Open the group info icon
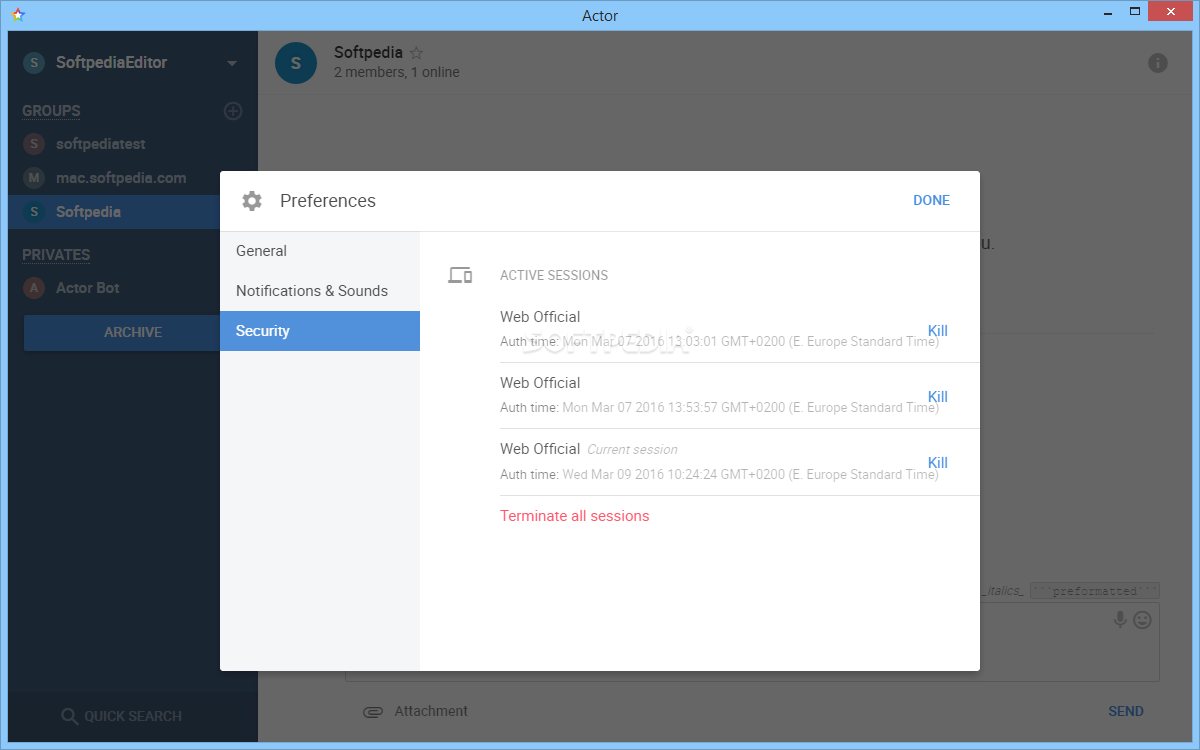Viewport: 1200px width, 750px height. click(1158, 63)
